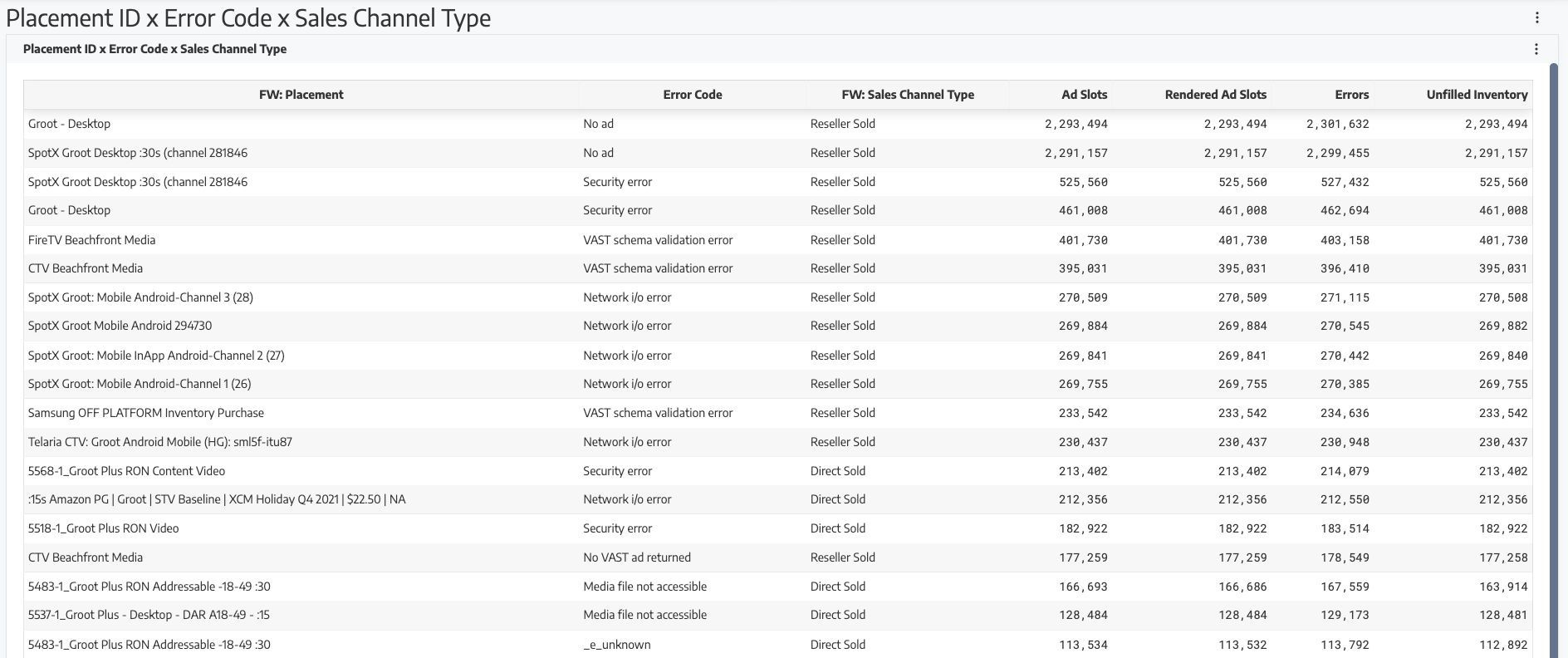1568x658 pixels.
Task: Click the Errors value 396,410
Action: pos(1345,269)
